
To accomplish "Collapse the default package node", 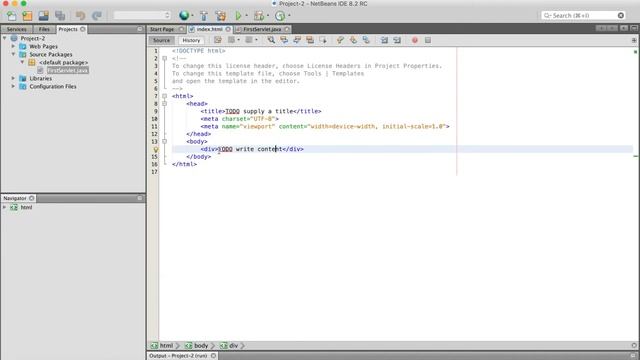I will 22,62.
